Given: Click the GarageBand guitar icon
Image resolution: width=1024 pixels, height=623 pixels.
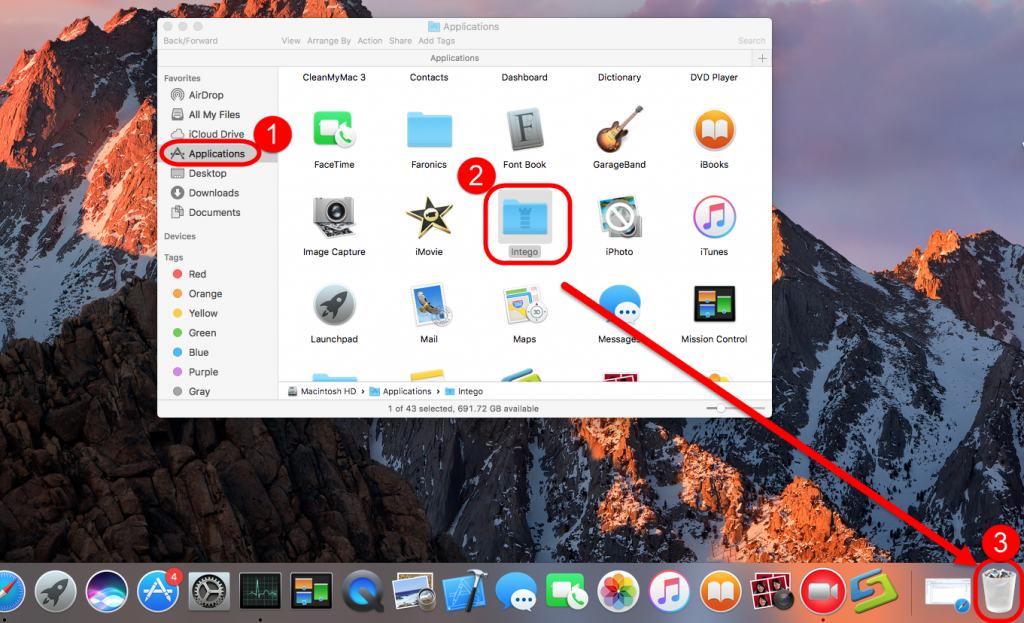Looking at the screenshot, I should [x=619, y=130].
